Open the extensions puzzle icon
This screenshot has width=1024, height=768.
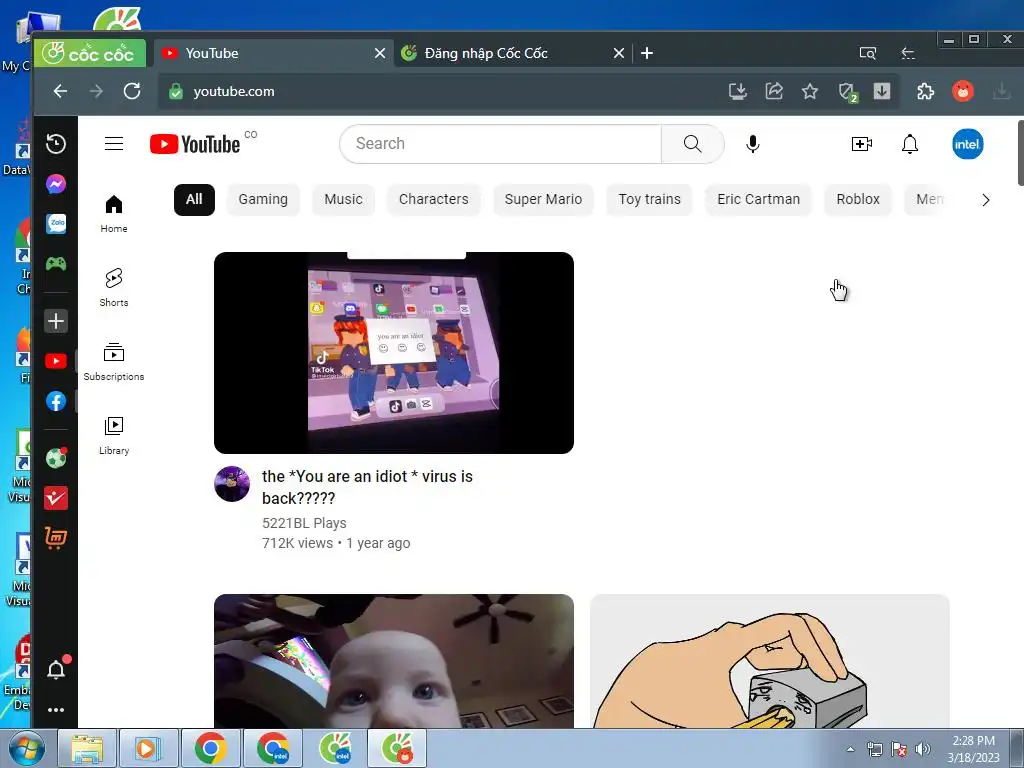[925, 91]
